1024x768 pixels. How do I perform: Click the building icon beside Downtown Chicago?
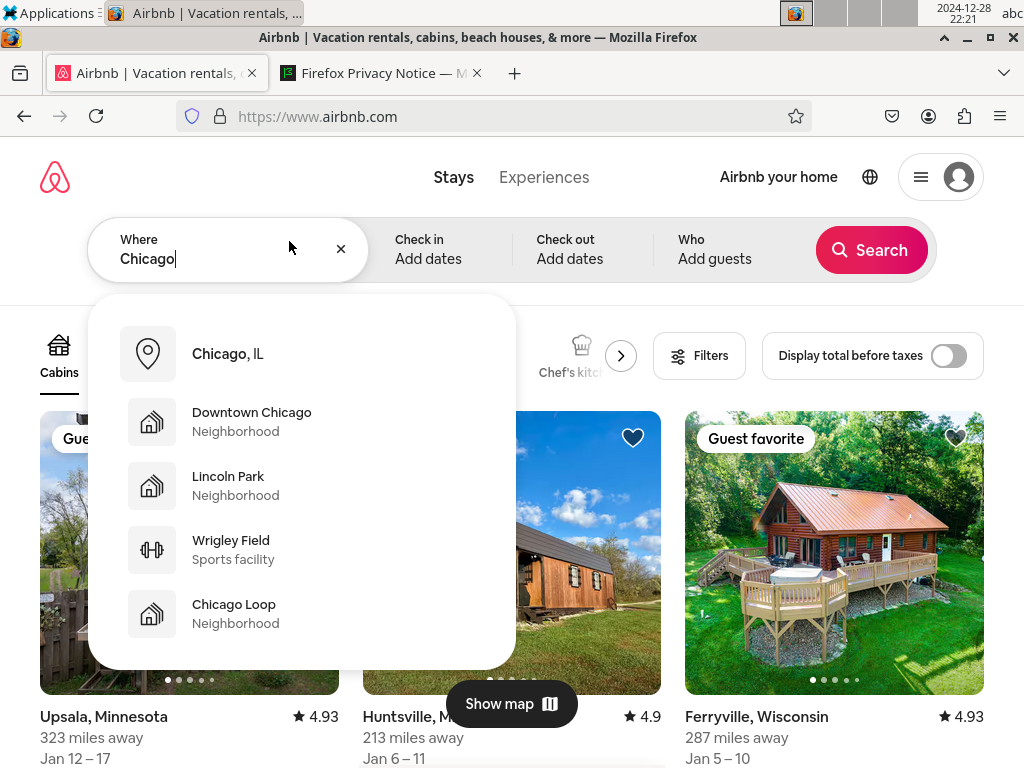152,422
